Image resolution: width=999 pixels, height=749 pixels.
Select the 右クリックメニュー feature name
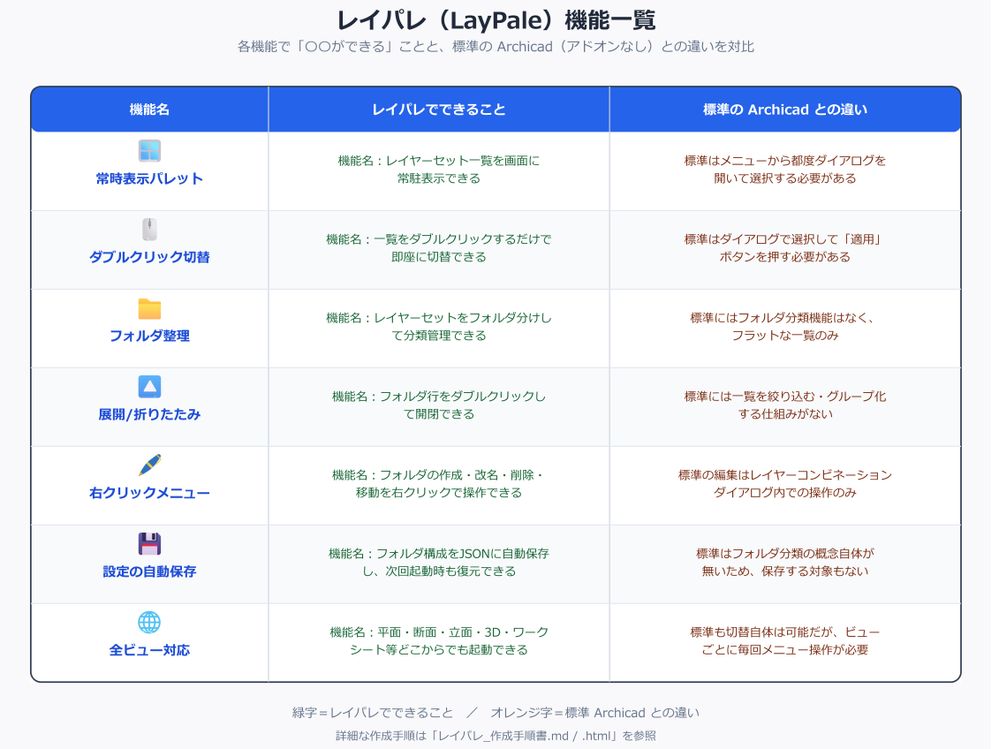(150, 493)
